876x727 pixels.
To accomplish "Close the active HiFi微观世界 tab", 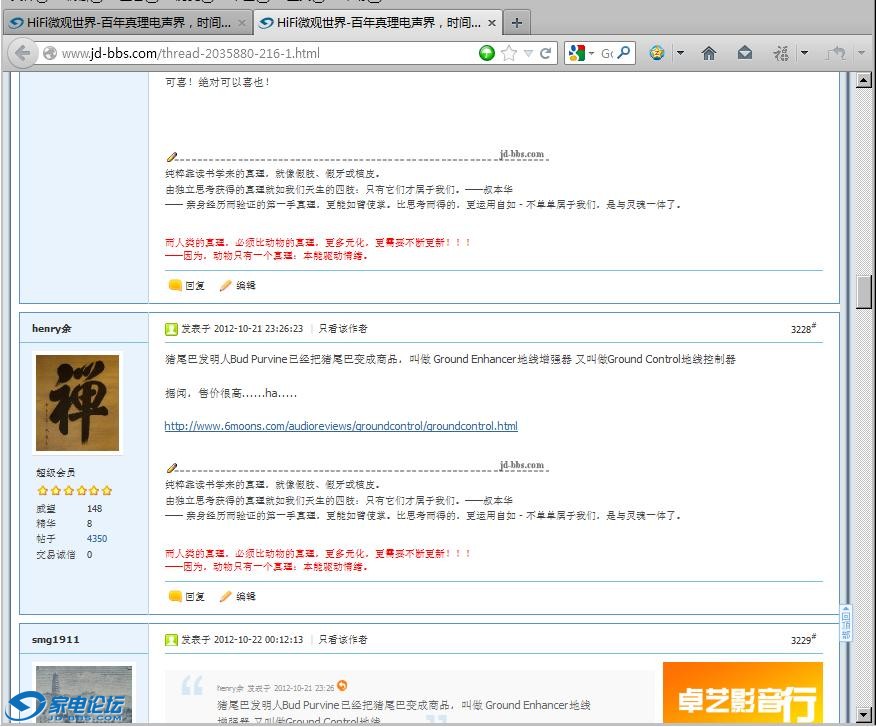I will pos(492,22).
